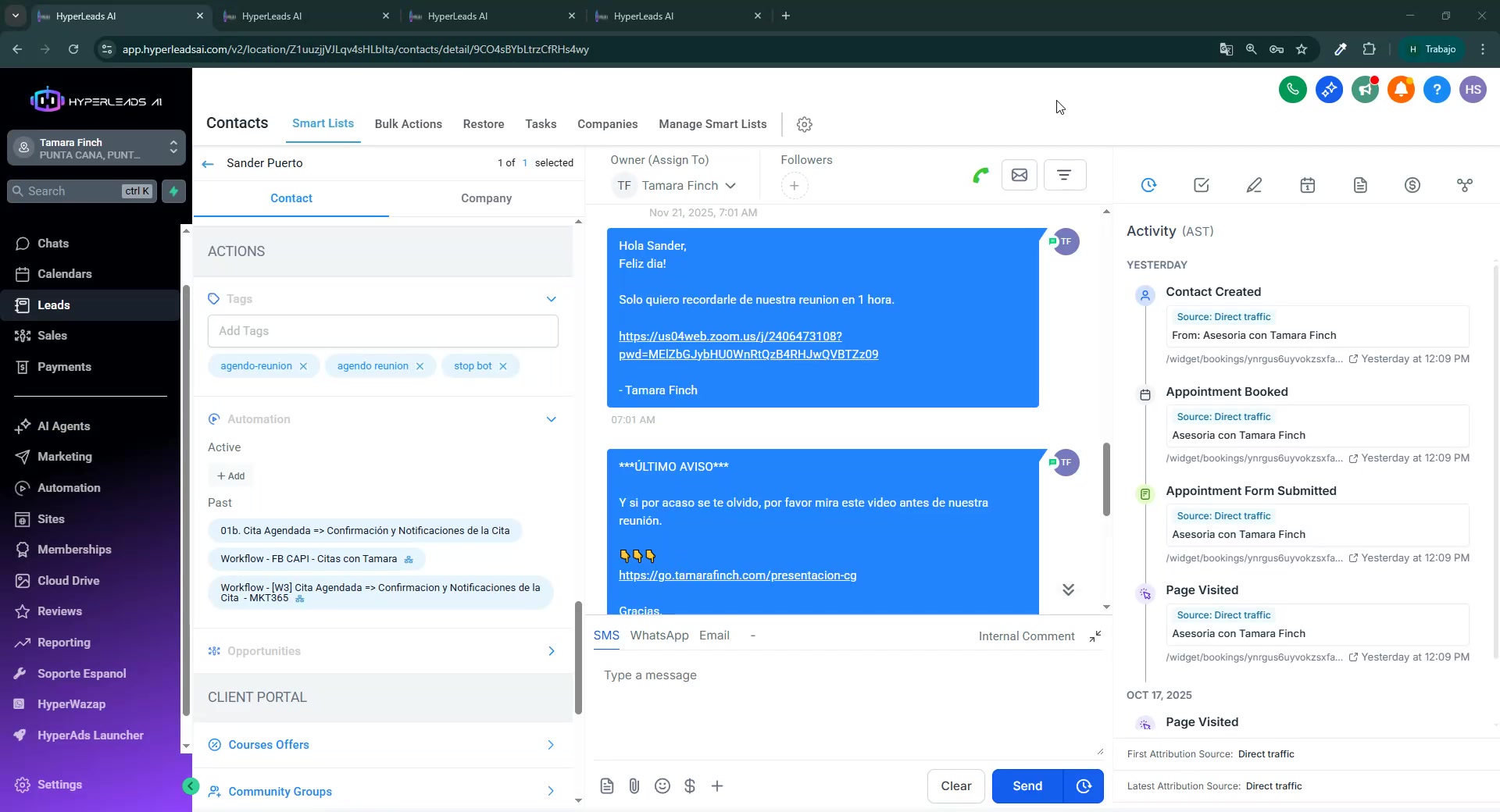Open the Tasks checkbox icon in right panel

coord(1202,185)
